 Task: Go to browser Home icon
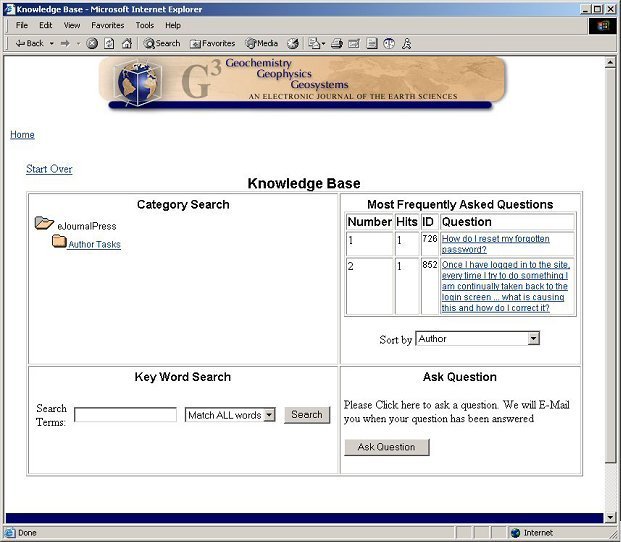point(126,43)
